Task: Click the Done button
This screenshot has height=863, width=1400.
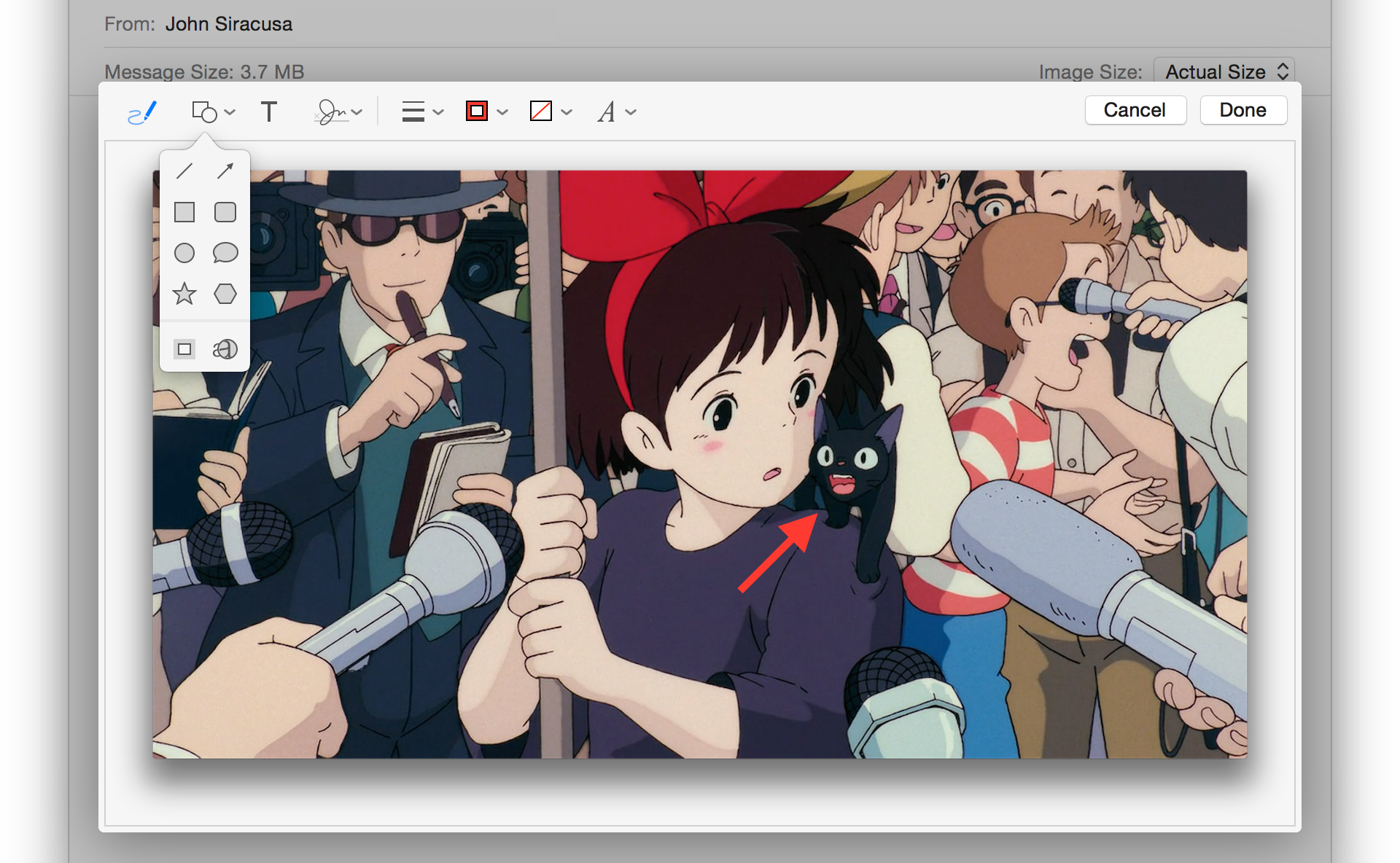Action: pyautogui.click(x=1243, y=110)
